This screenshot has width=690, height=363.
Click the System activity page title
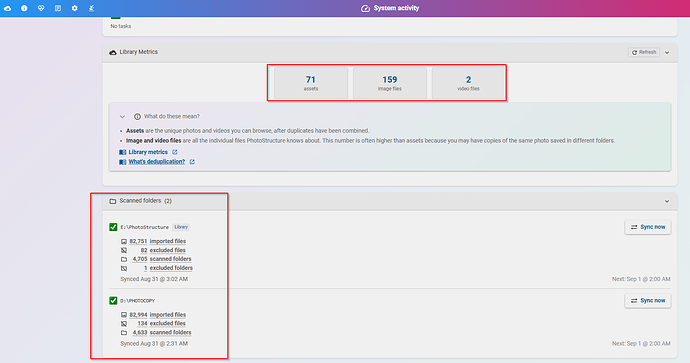tap(396, 8)
